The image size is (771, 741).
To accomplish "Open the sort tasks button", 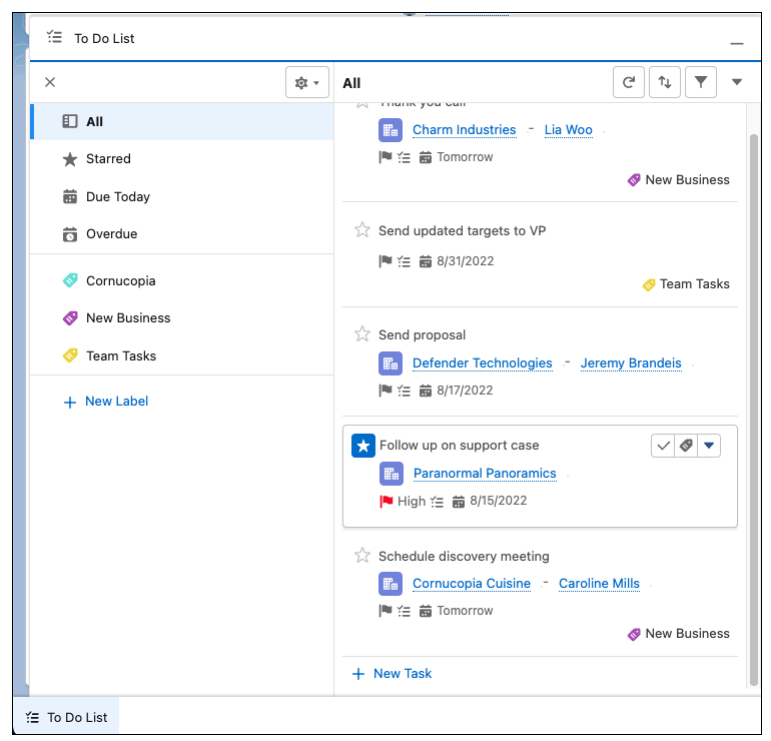I will pos(664,82).
